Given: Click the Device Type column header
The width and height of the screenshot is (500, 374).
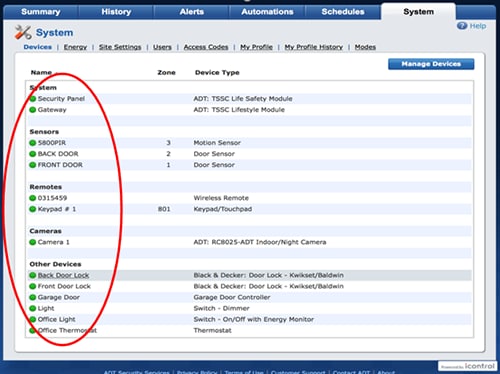Looking at the screenshot, I should point(217,72).
